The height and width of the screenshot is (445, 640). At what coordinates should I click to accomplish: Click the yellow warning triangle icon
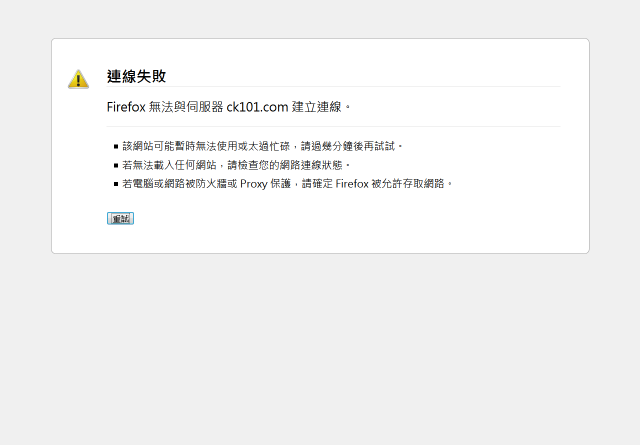[x=78, y=79]
